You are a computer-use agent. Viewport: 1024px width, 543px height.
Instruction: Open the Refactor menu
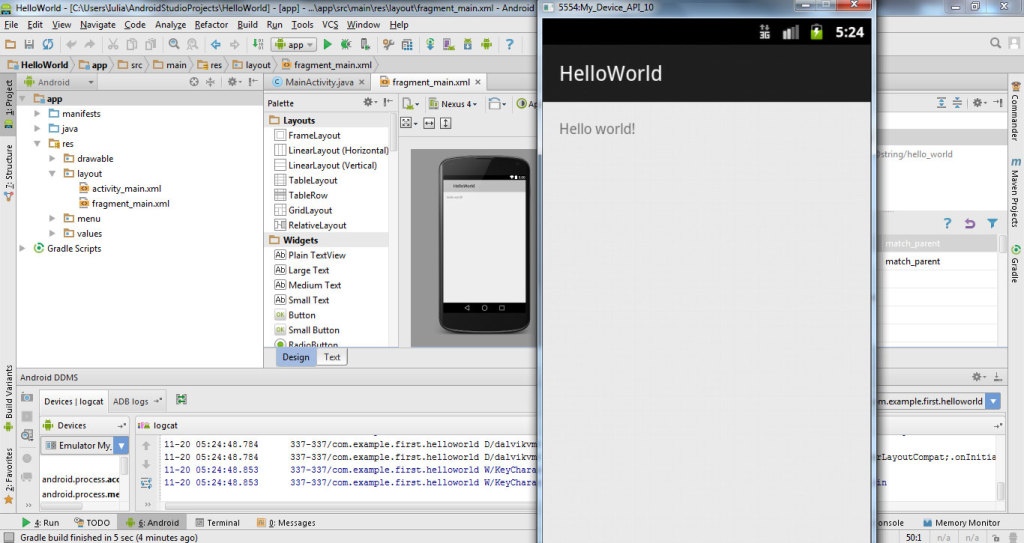point(212,25)
